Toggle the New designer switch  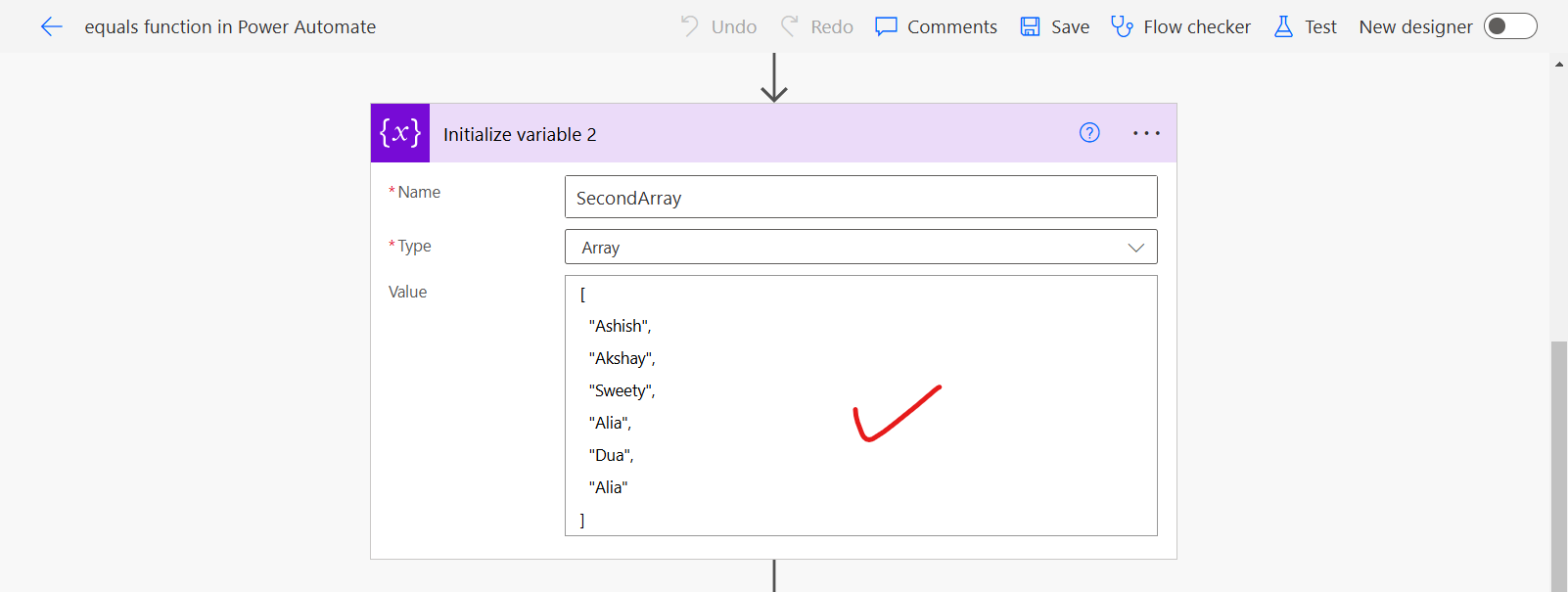pyautogui.click(x=1509, y=26)
